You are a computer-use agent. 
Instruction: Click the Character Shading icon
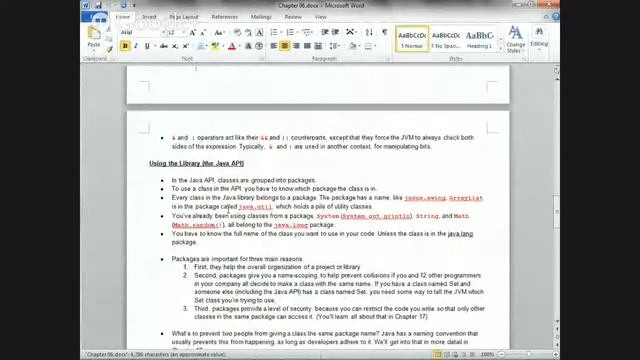coord(248,46)
